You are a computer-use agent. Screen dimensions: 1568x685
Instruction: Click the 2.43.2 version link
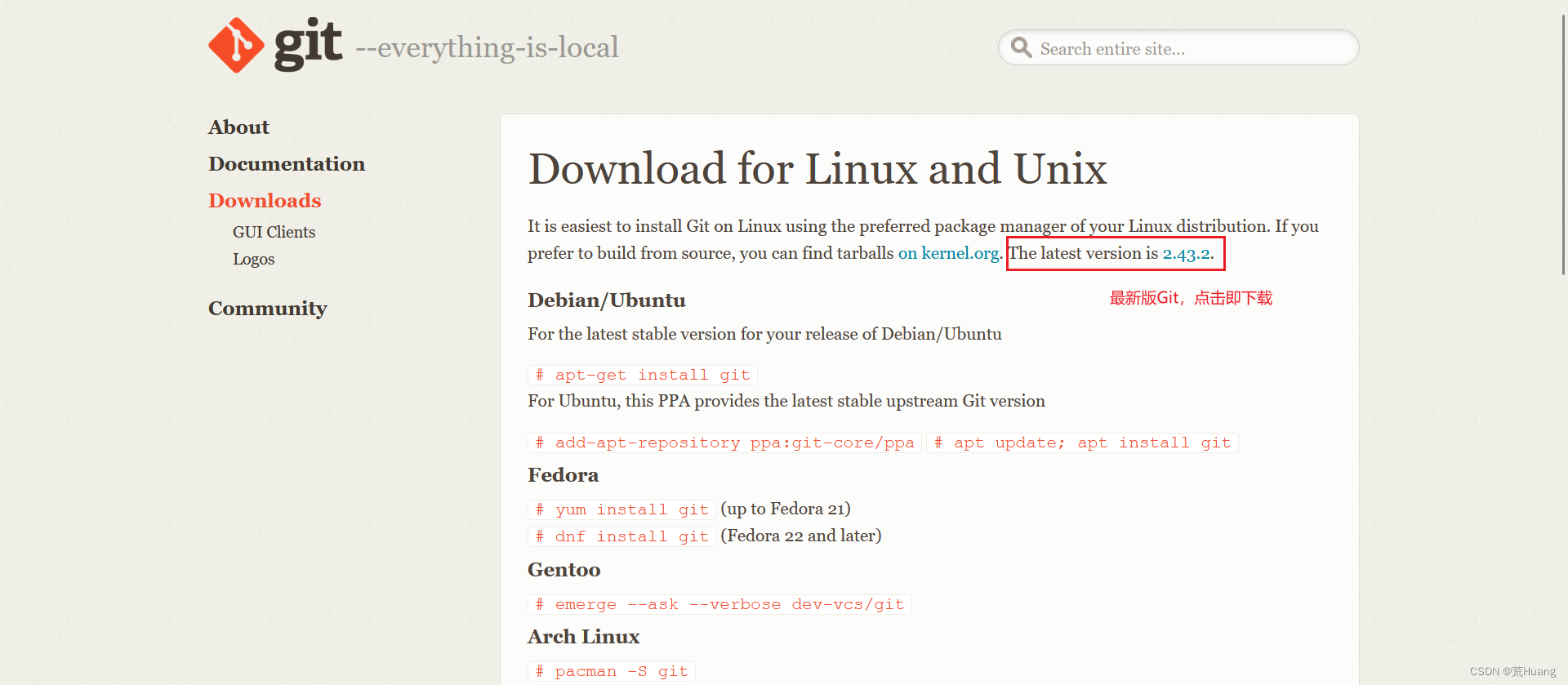click(1186, 254)
